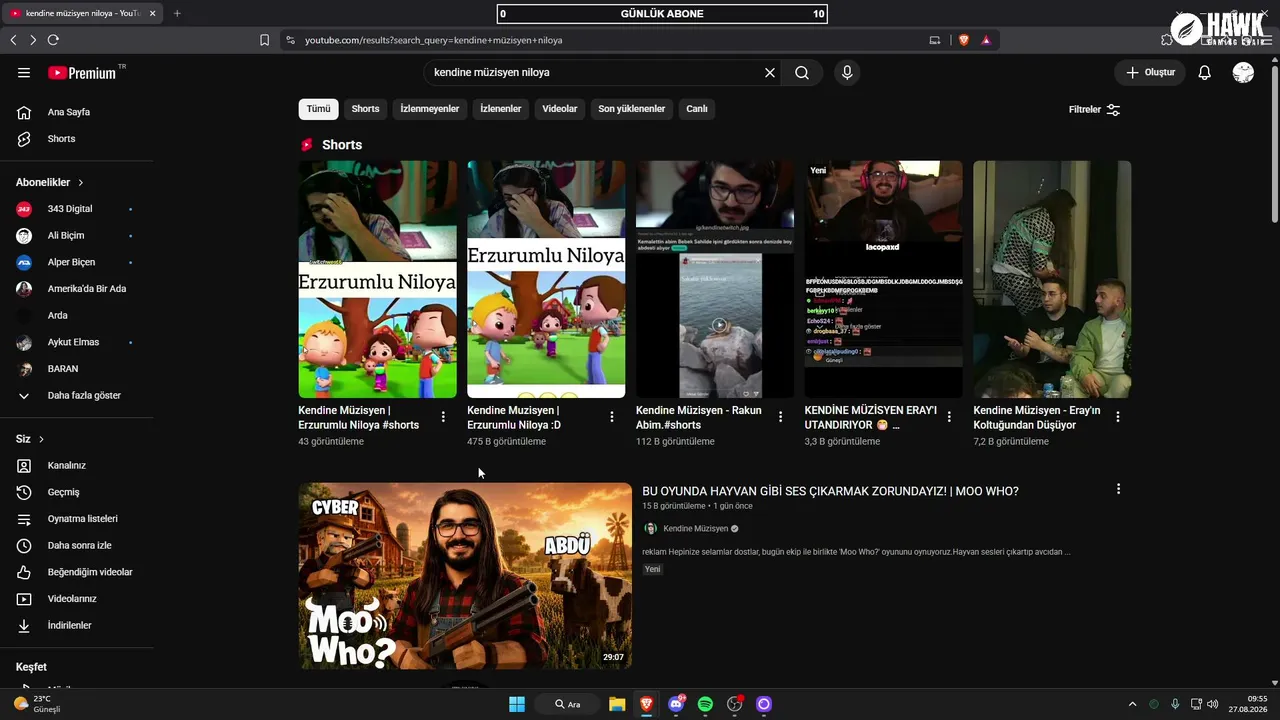Open a new browser tab

click(177, 13)
